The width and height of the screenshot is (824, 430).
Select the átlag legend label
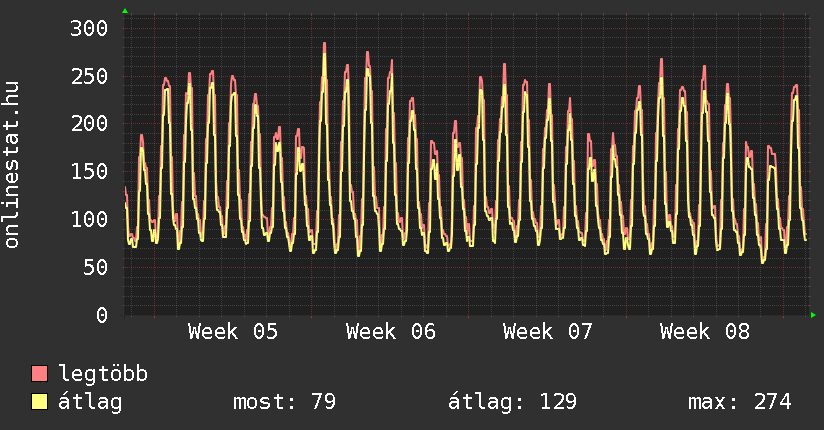click(x=90, y=402)
